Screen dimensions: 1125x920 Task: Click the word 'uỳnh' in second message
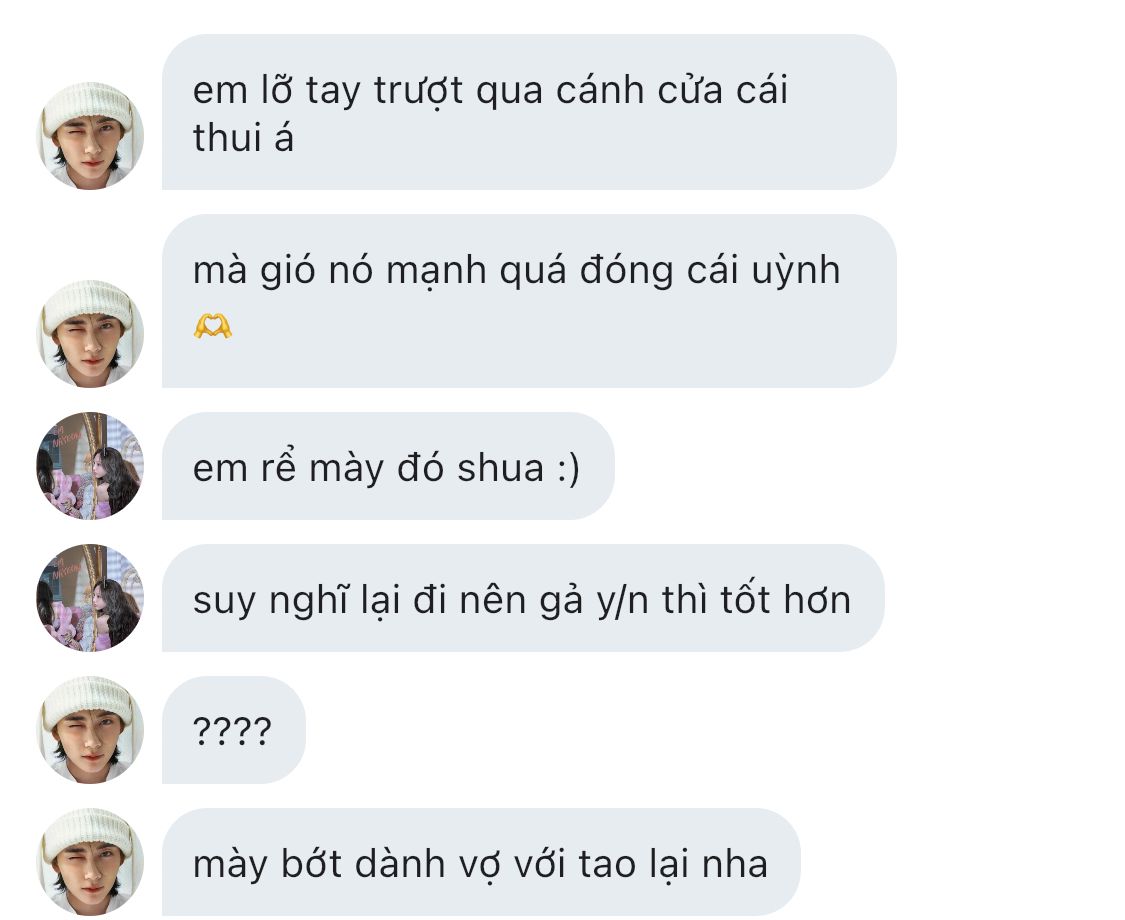pos(796,273)
